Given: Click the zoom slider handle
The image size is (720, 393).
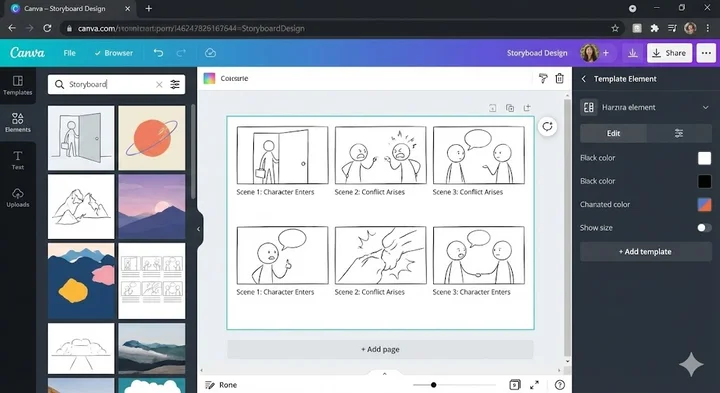Looking at the screenshot, I should 433,385.
